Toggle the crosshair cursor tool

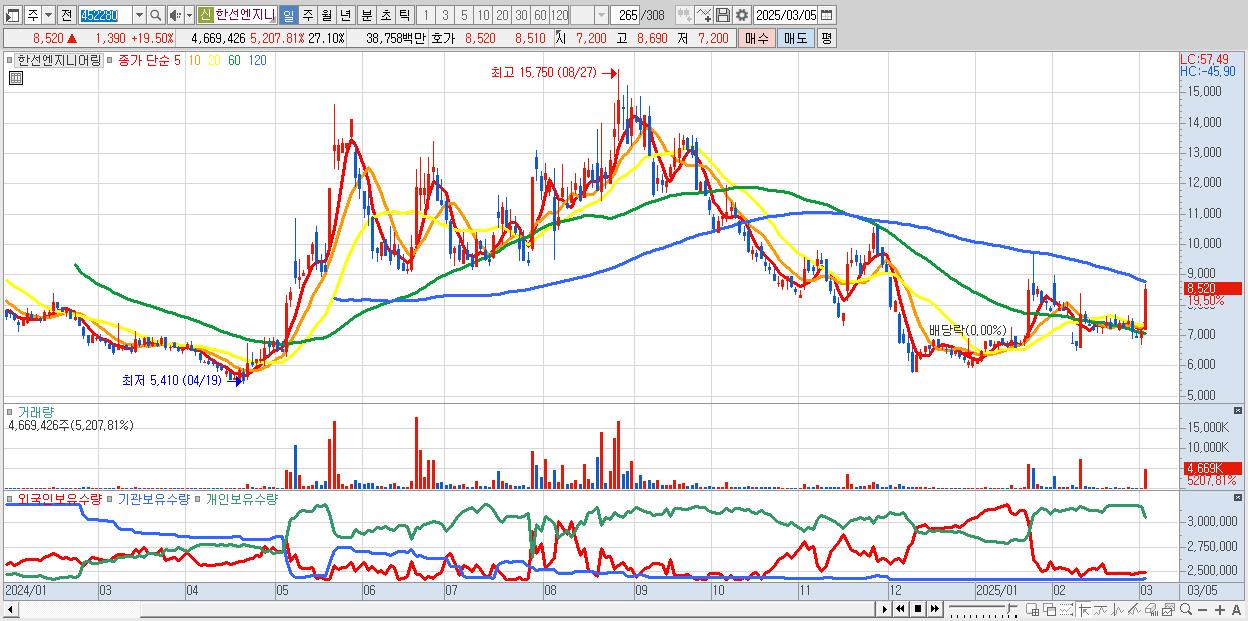[1084, 609]
